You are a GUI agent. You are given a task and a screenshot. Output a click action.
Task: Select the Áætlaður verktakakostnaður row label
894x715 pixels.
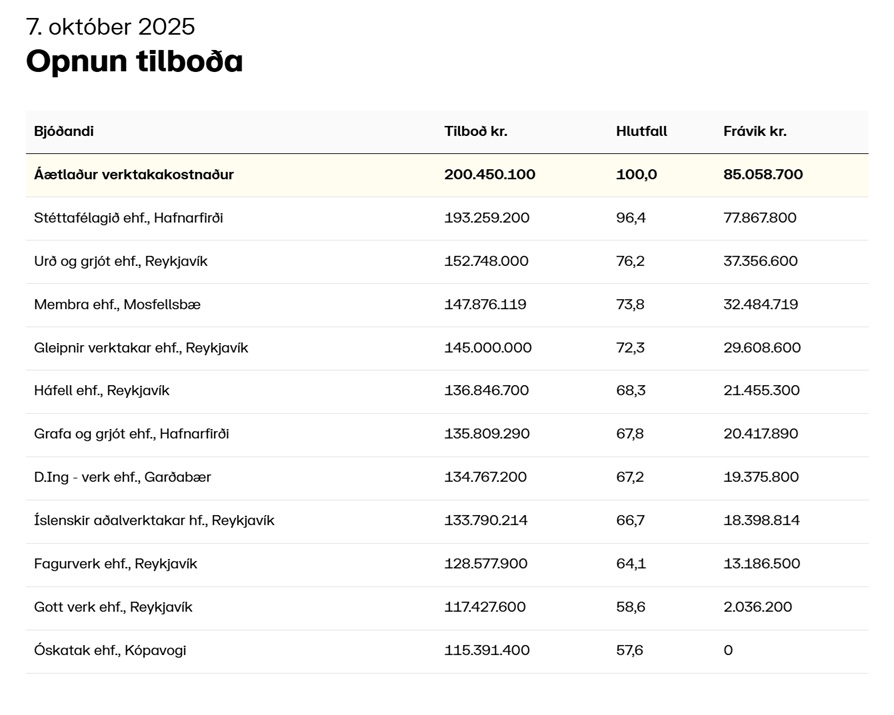coord(134,174)
